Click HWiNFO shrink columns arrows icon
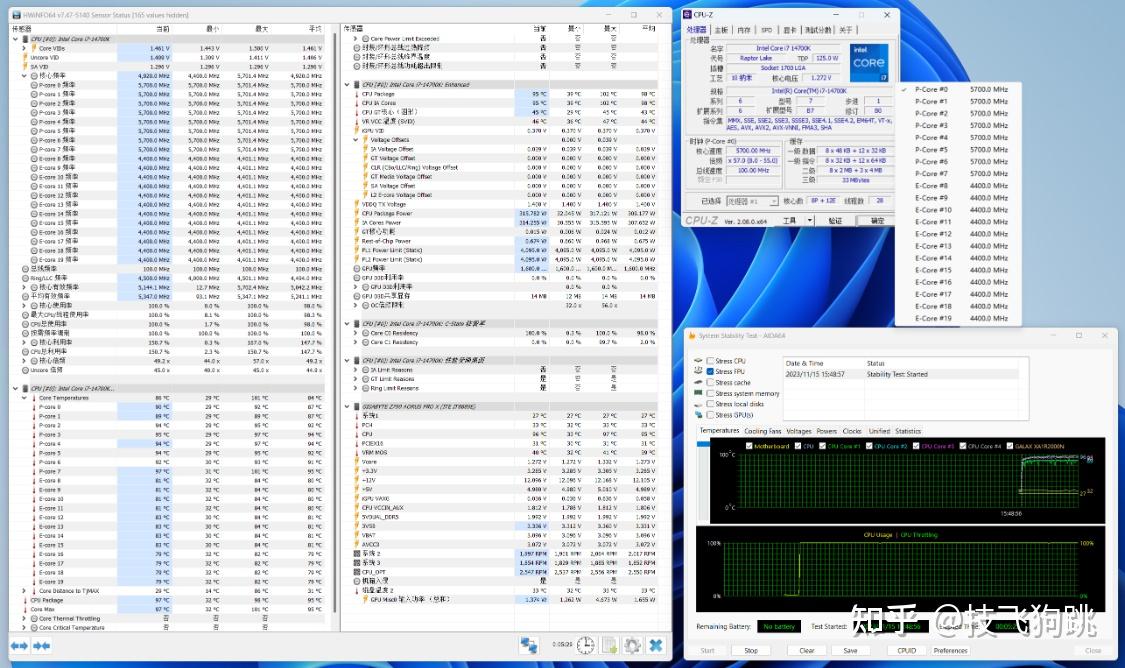Viewport: 1125px width, 668px height. 42,646
